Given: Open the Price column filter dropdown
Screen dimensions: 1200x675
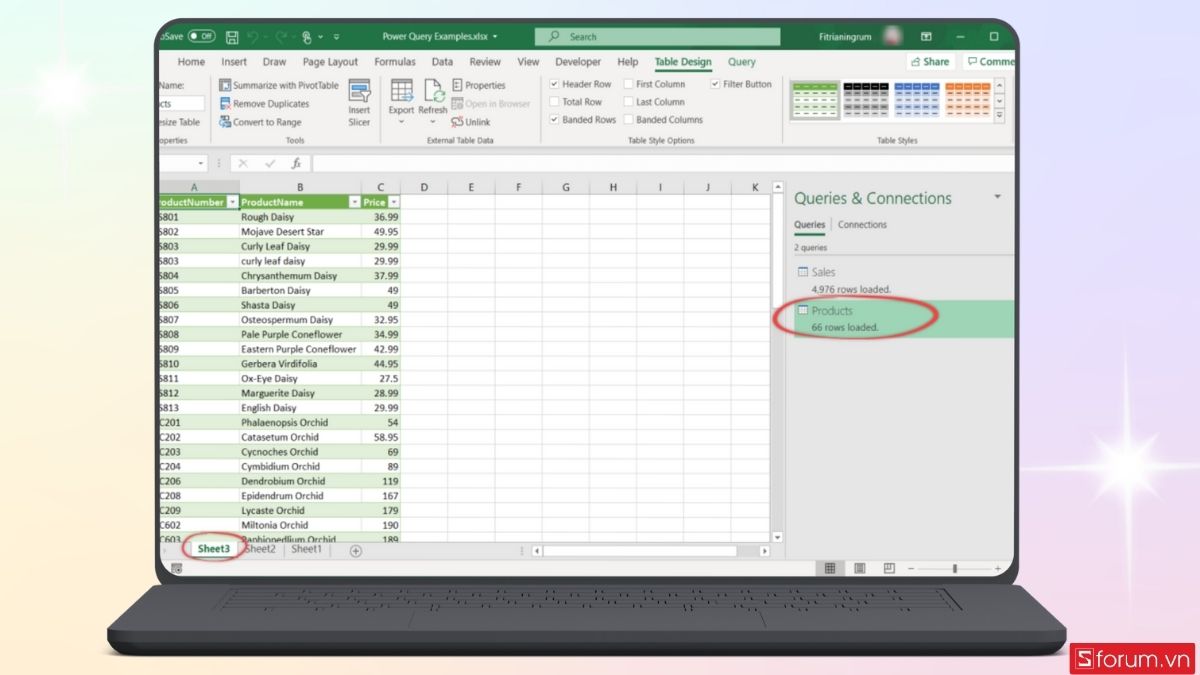Looking at the screenshot, I should point(393,202).
